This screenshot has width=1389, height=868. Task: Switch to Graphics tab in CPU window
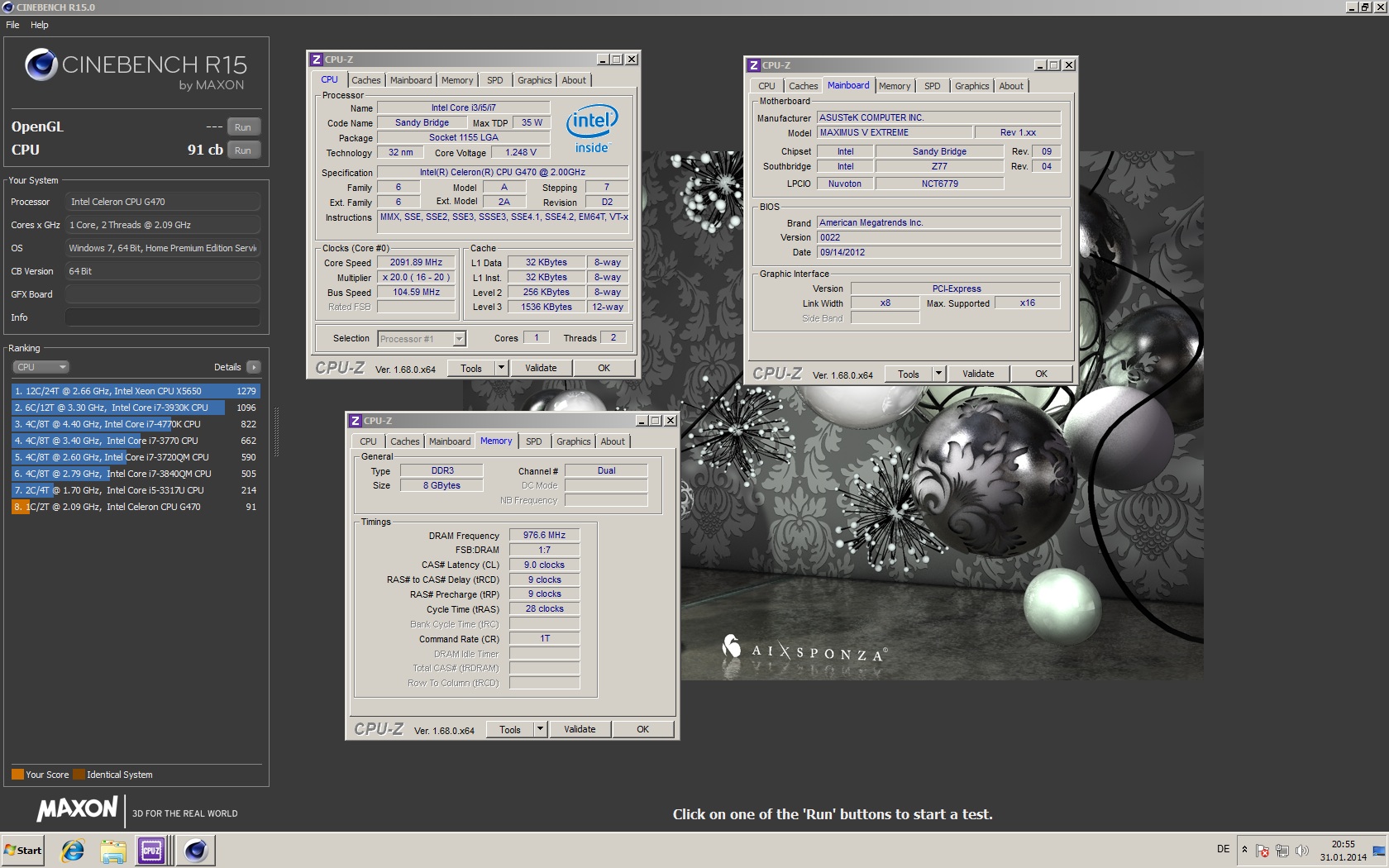tap(535, 80)
